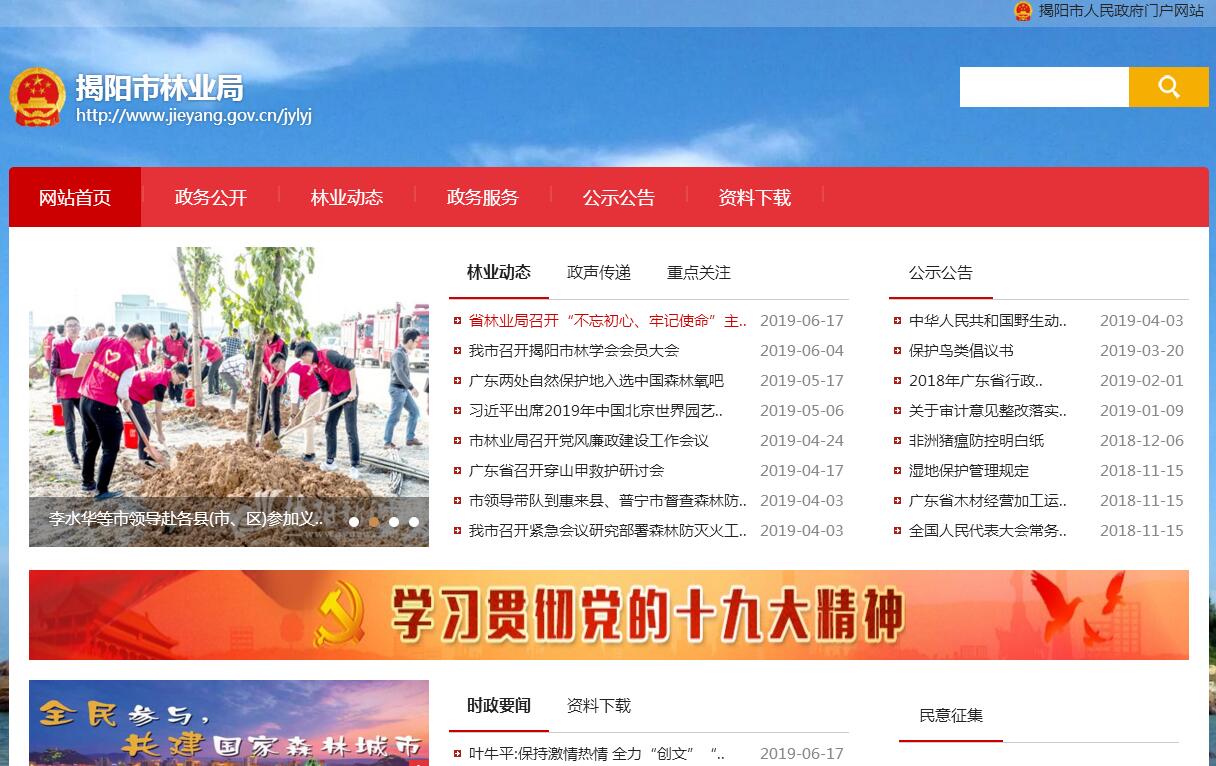The height and width of the screenshot is (766, 1216).
Task: Open the 资料下载 navigation item in the red bar
Action: pos(754,197)
